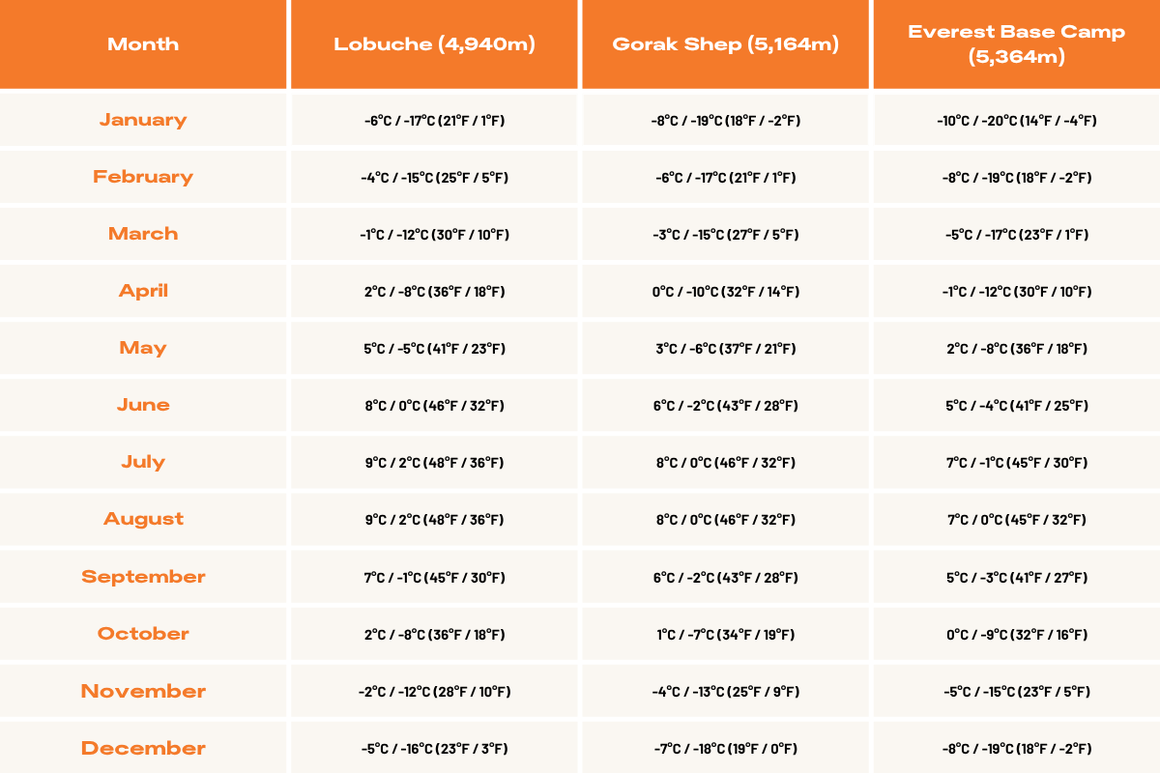Click the September row label
The image size is (1160, 773).
click(143, 577)
